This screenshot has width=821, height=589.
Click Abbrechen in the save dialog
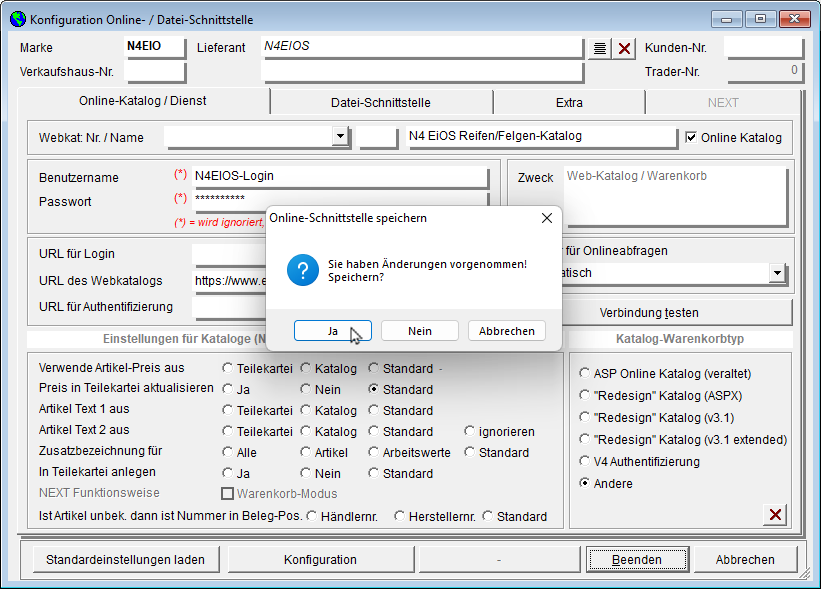(507, 331)
